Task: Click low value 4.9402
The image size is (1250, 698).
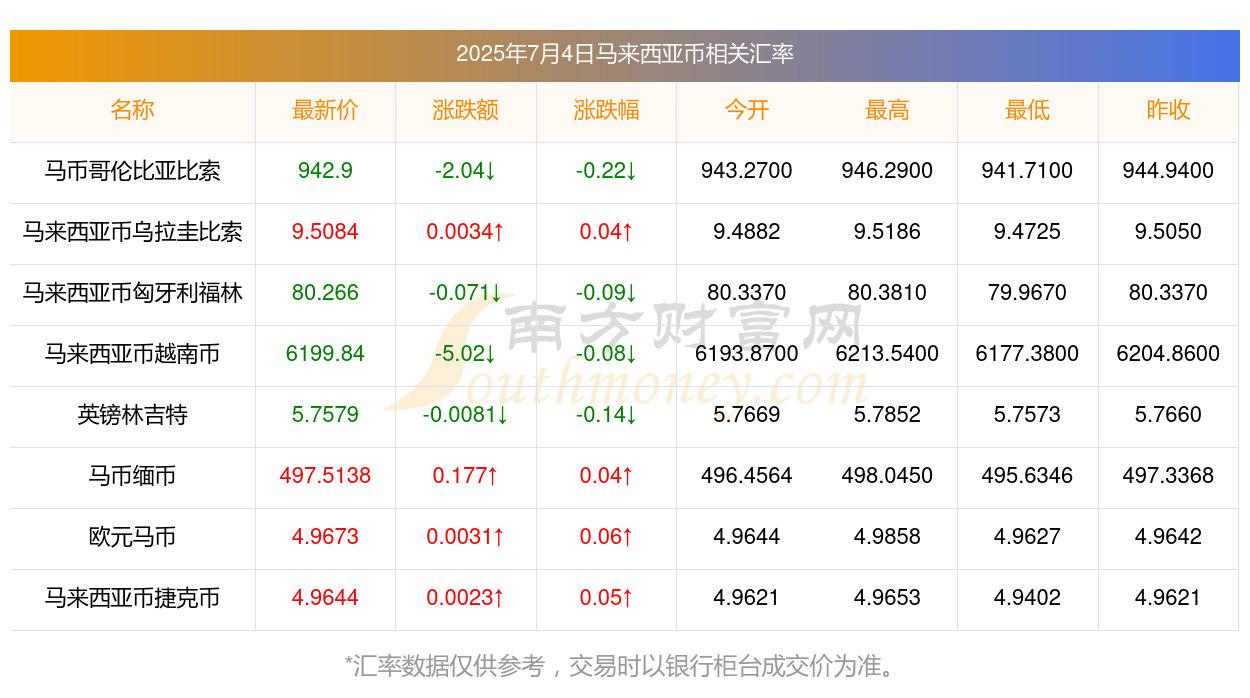Action: (x=1028, y=598)
